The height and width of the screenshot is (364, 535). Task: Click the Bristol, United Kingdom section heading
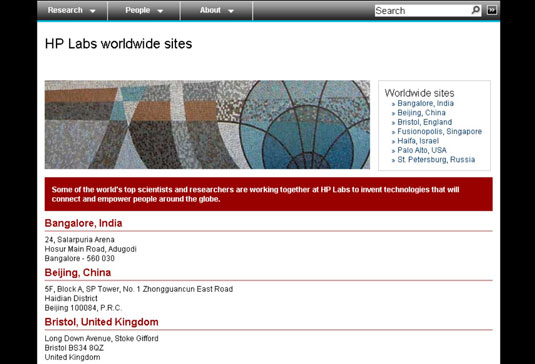[101, 322]
